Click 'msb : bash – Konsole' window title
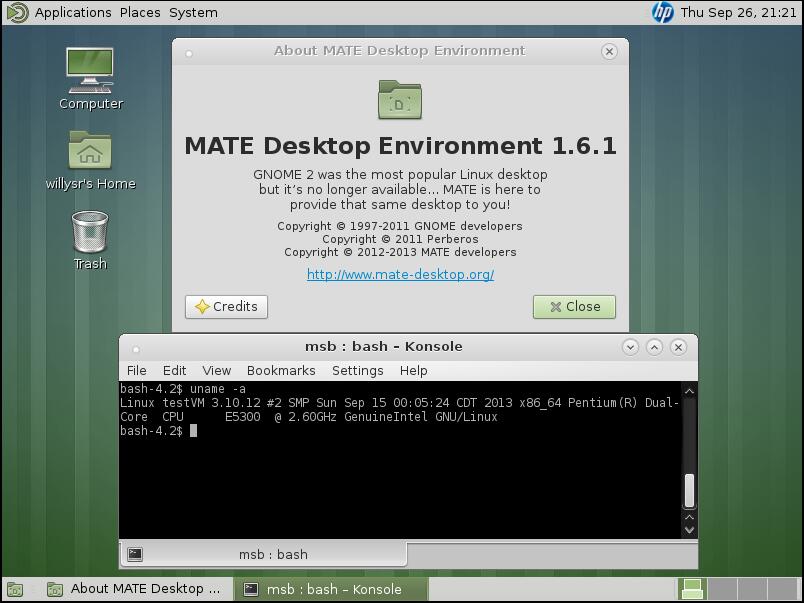This screenshot has width=804, height=603. [x=384, y=347]
